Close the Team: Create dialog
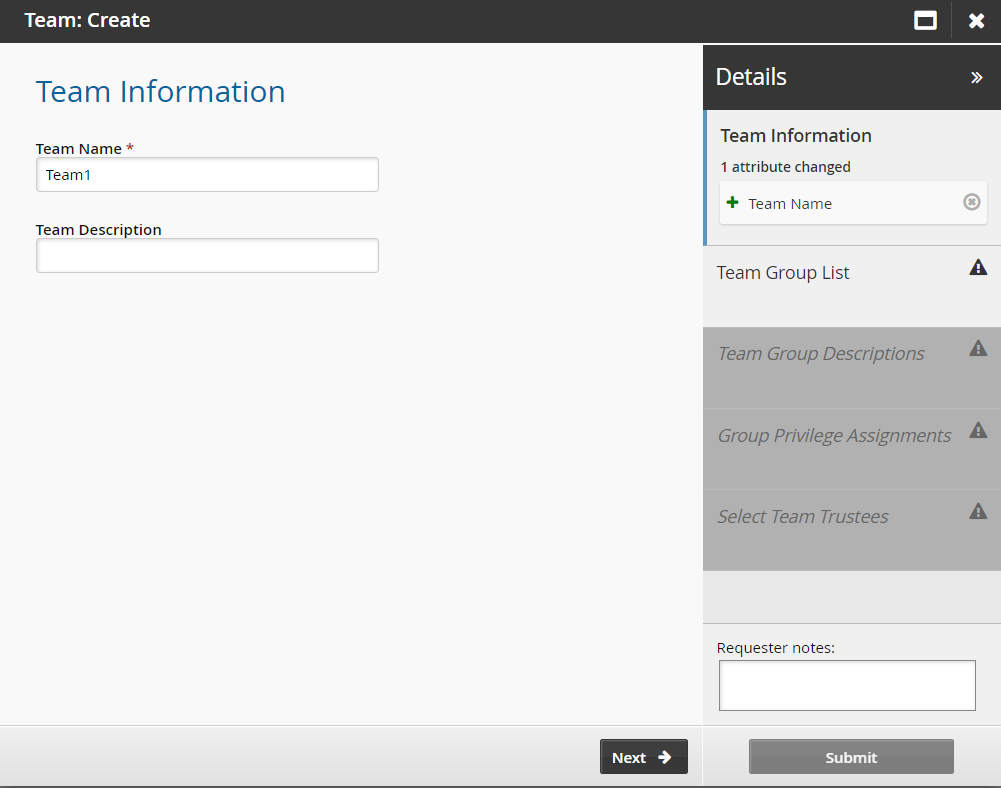1001x788 pixels. click(976, 21)
